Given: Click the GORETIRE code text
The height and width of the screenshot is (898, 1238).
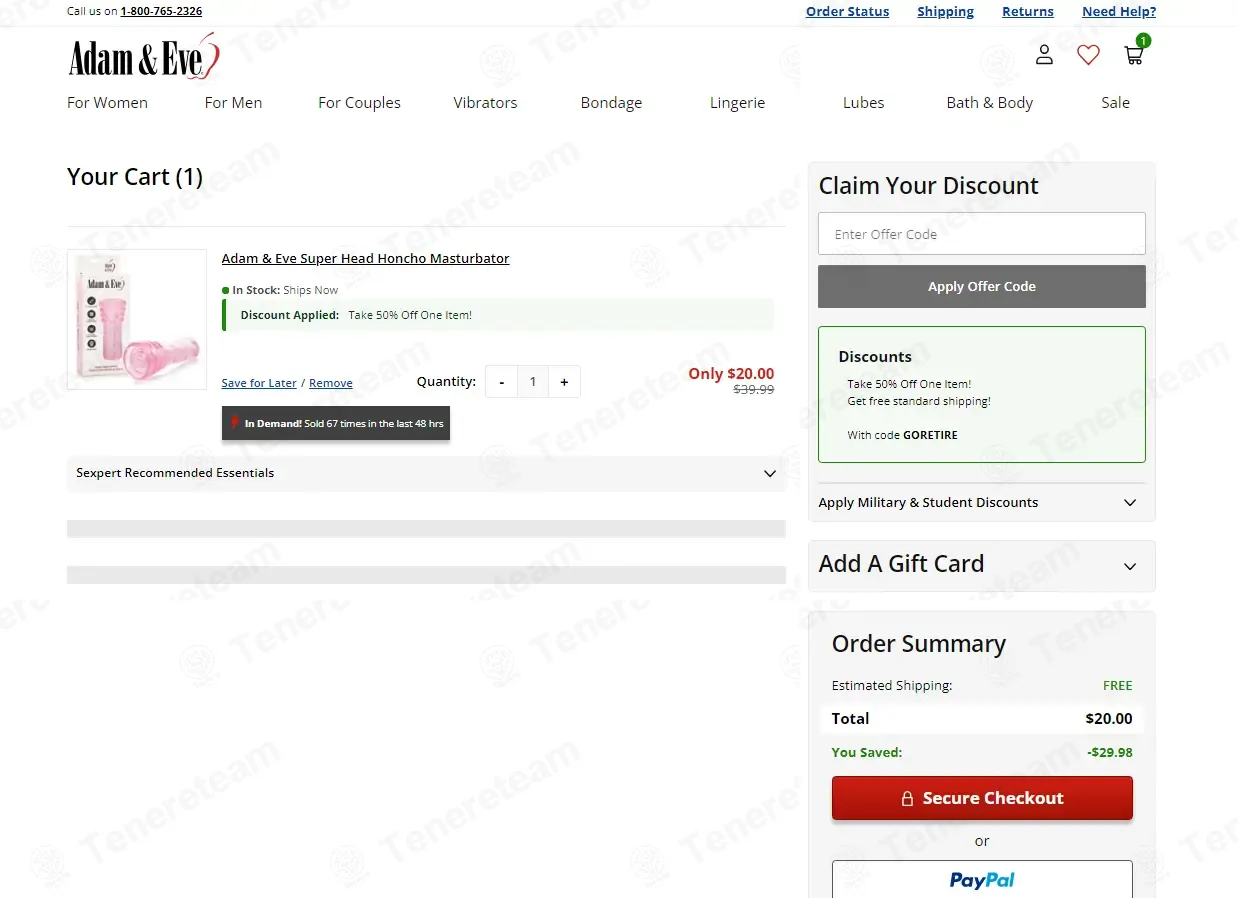Looking at the screenshot, I should (x=930, y=435).
